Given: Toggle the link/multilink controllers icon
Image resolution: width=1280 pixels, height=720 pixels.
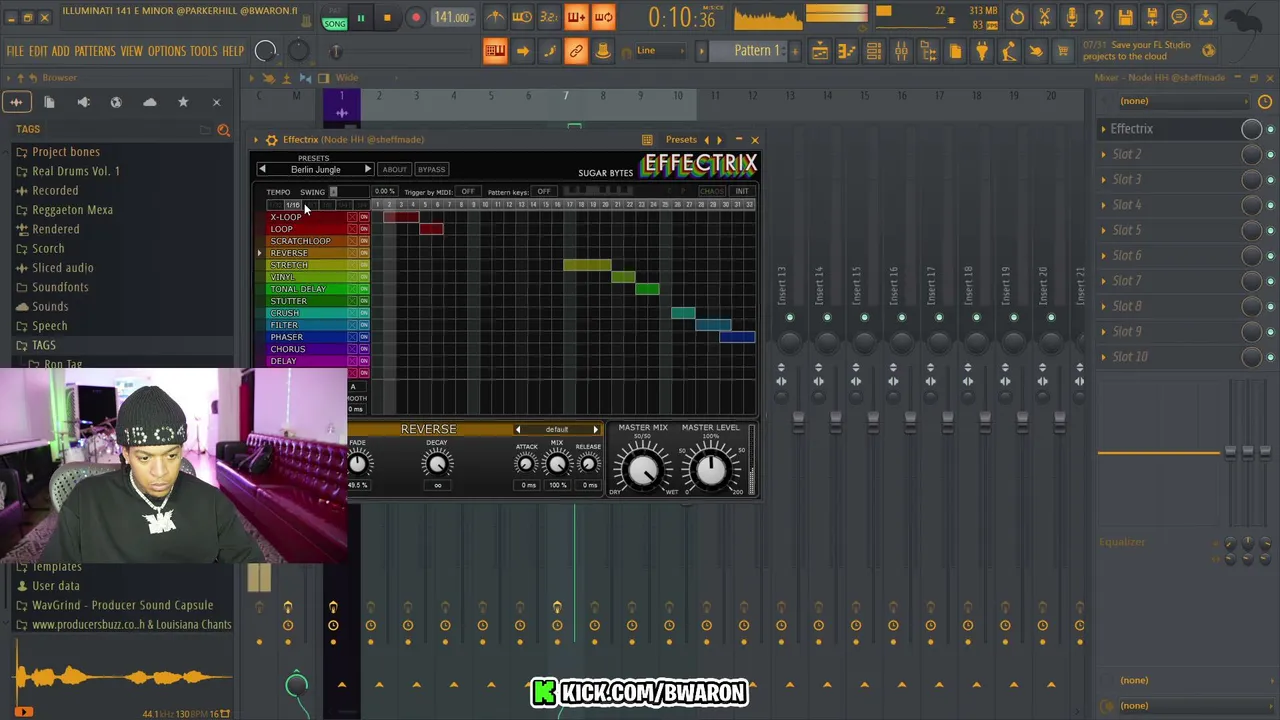Looking at the screenshot, I should click(x=576, y=51).
